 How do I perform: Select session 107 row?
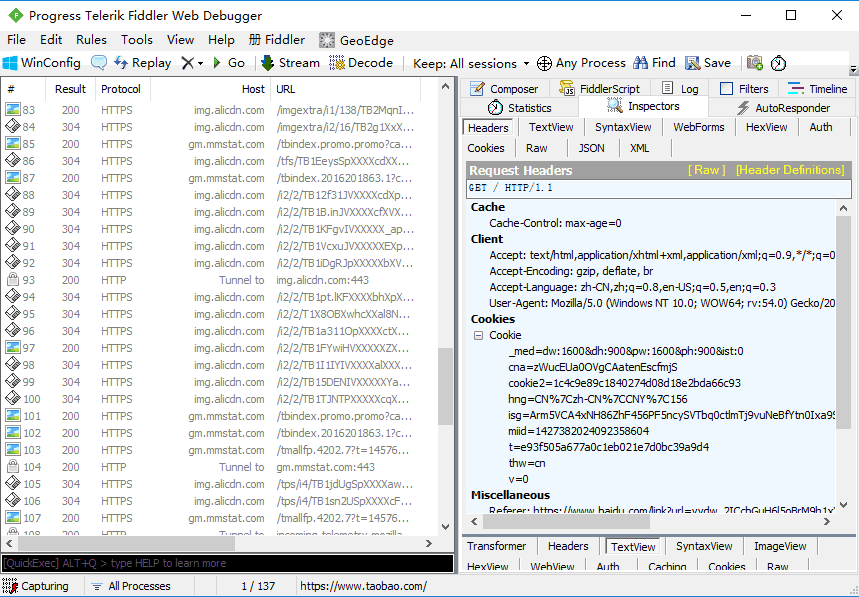pos(219,518)
